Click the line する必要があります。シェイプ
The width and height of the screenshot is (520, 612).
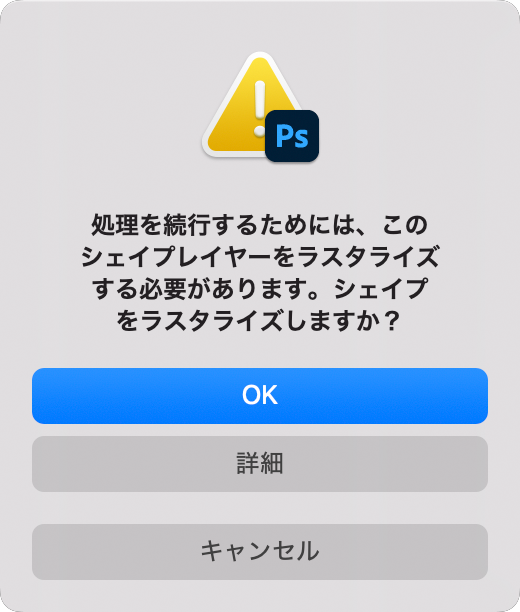260,289
